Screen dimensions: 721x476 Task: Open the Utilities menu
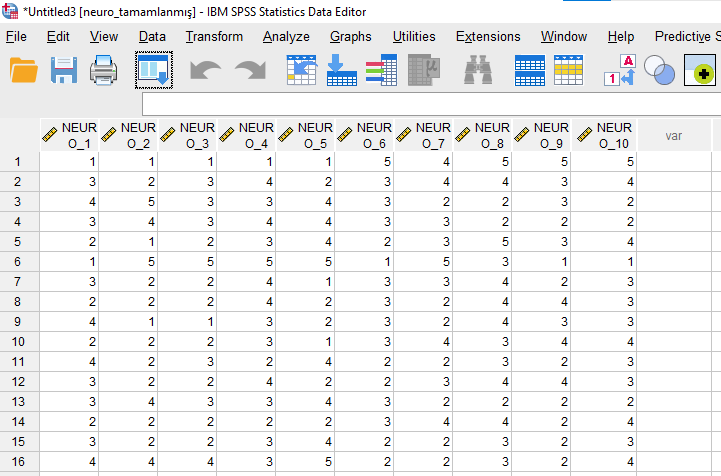click(414, 36)
